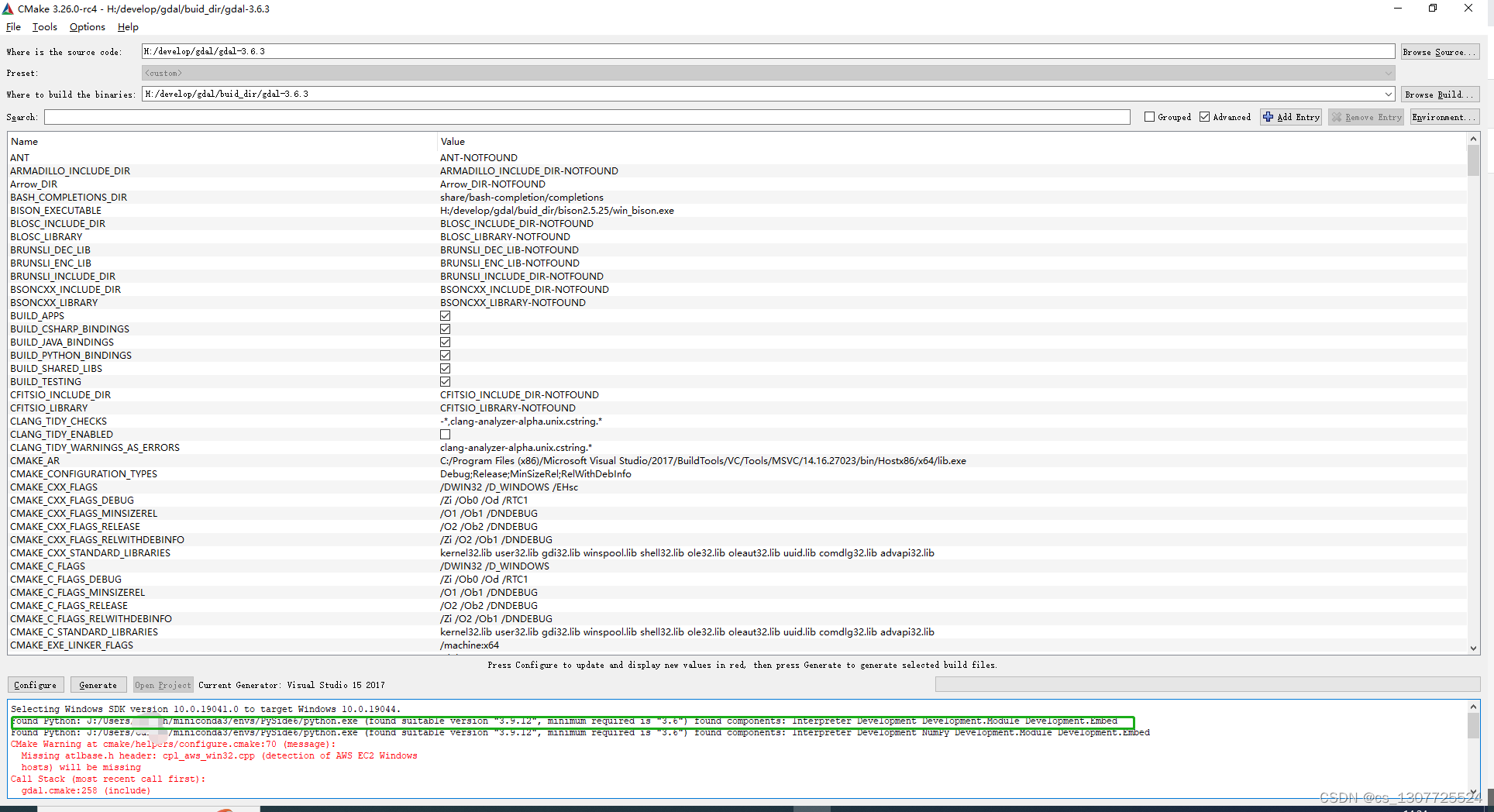Click the Browse Source button
1494x812 pixels.
1440,52
